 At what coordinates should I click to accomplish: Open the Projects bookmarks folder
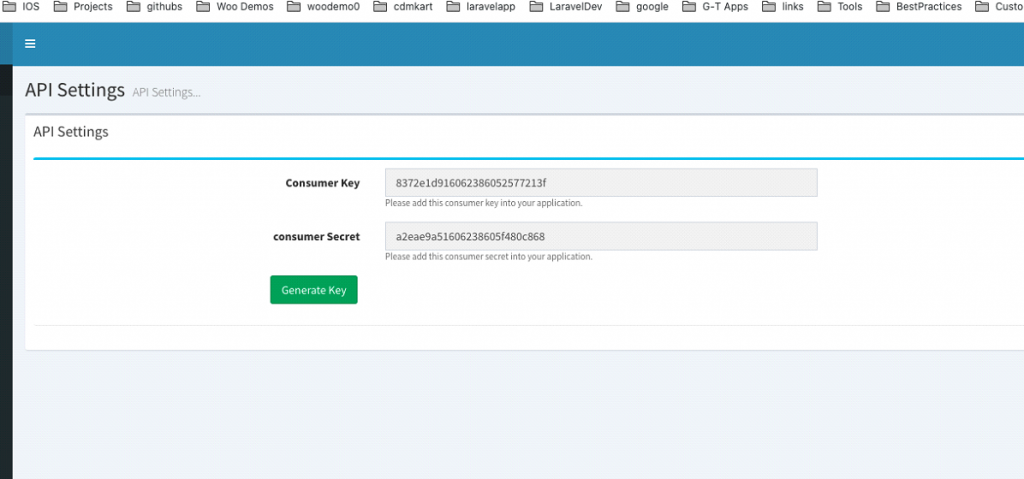[x=83, y=7]
